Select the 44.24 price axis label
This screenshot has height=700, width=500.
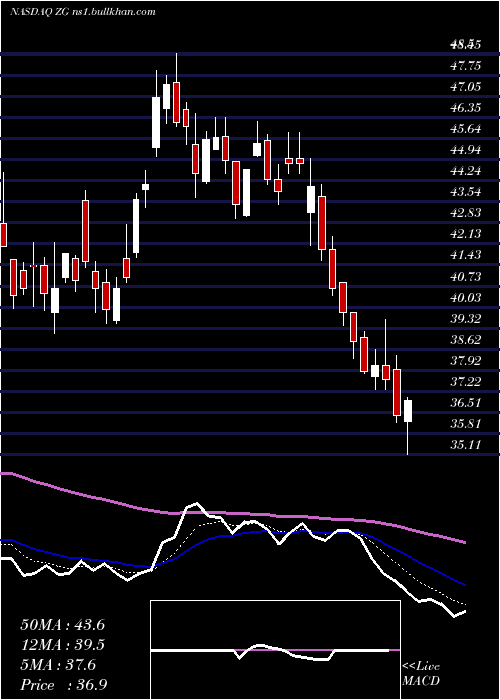point(465,171)
